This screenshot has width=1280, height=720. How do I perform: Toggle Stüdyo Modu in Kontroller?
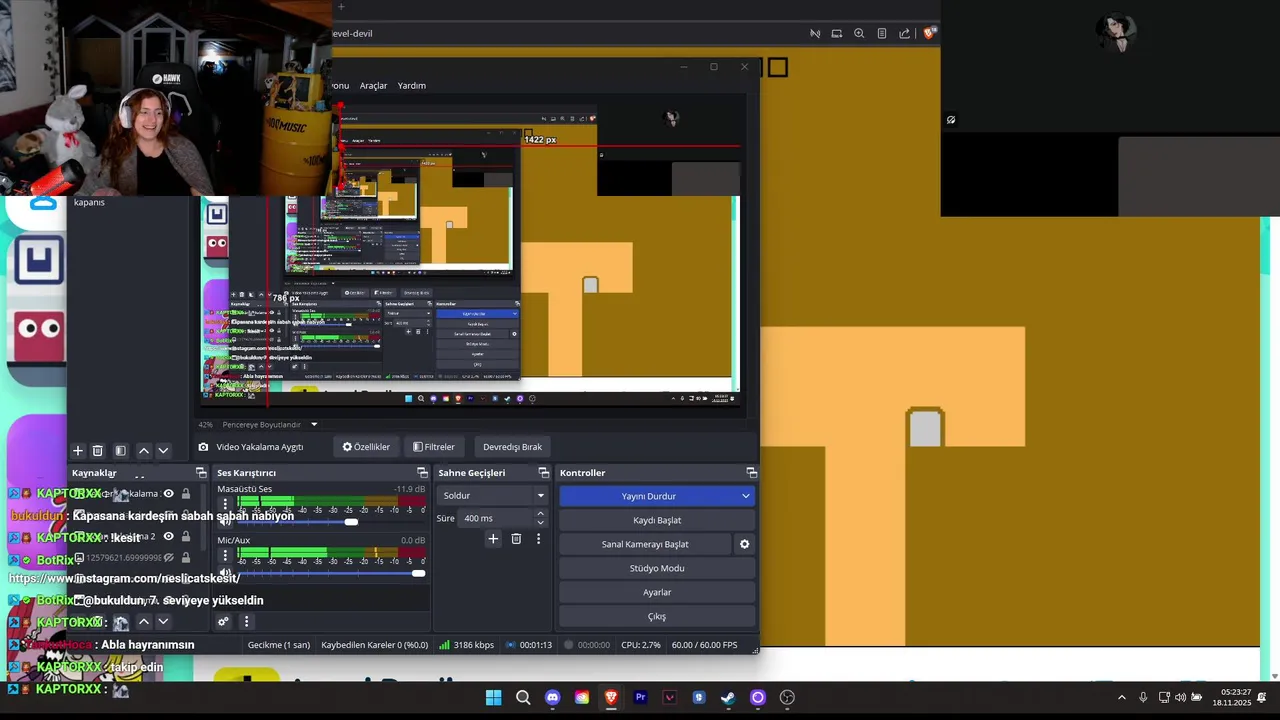[657, 568]
